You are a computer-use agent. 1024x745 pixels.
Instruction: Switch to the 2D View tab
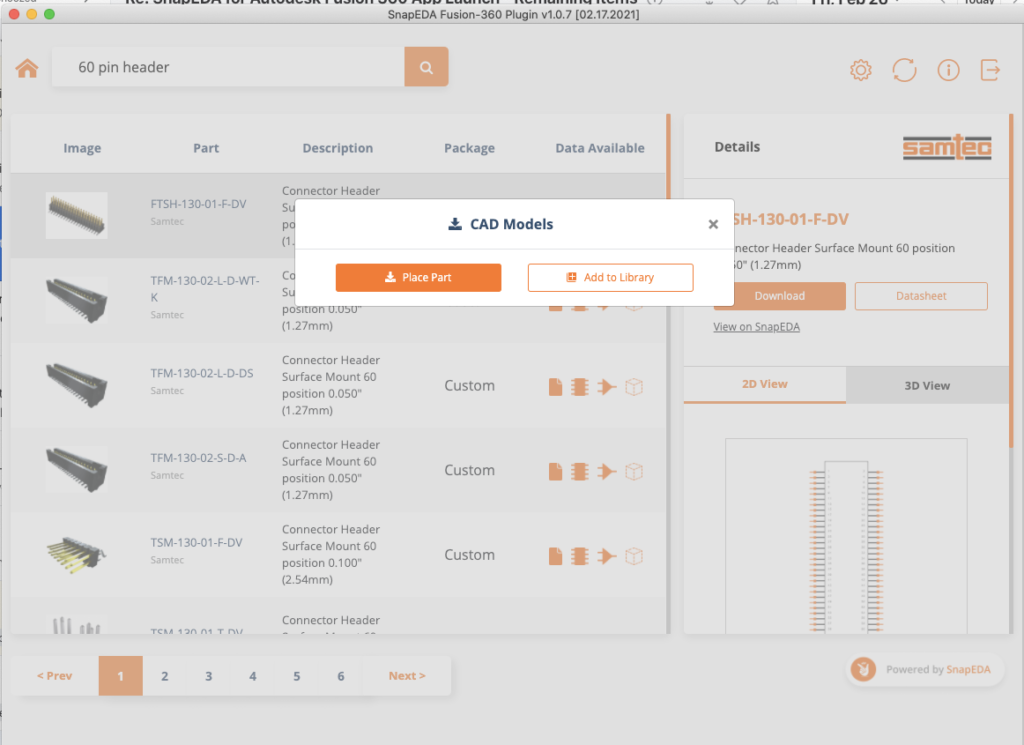[765, 385]
